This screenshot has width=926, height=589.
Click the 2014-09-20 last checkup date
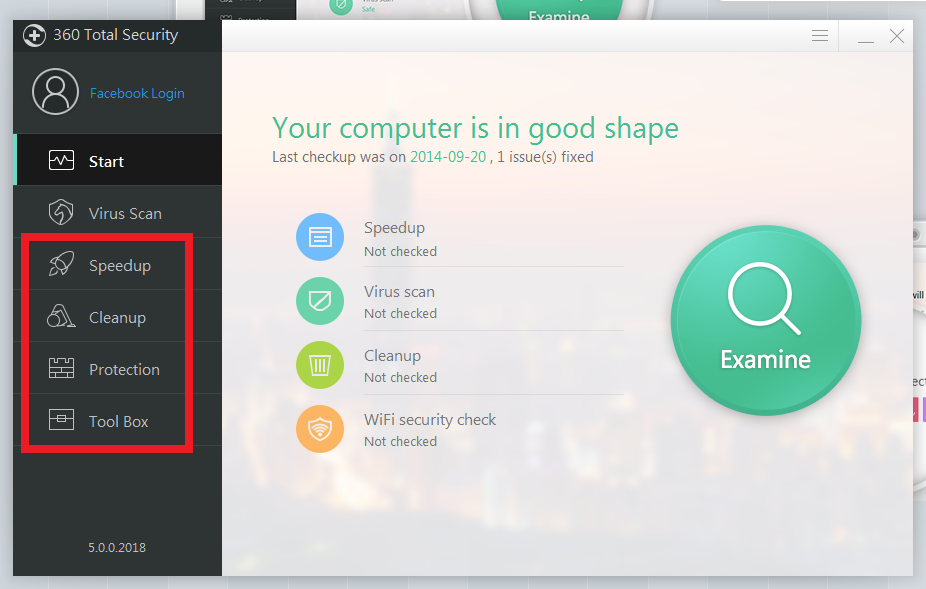pyautogui.click(x=448, y=157)
